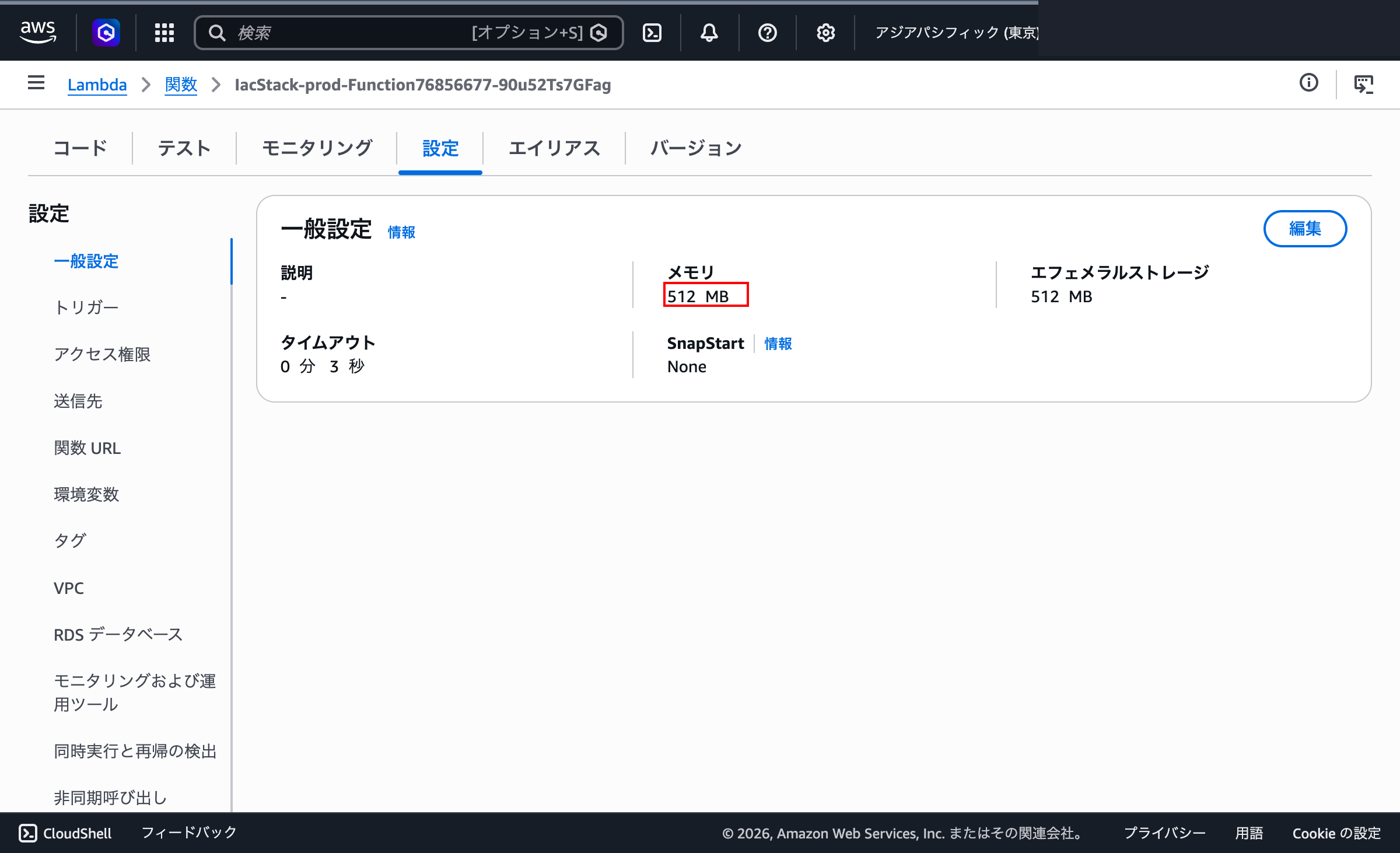
Task: Select アクセス権限 in the side menu
Action: [x=102, y=354]
